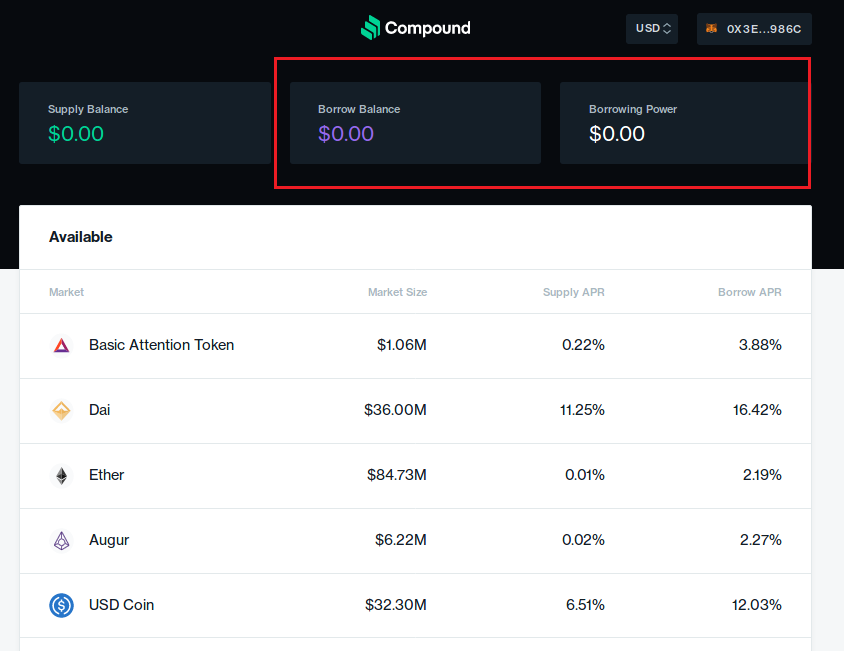844x656 pixels.
Task: Click USD Coin borrow APR 12.03%
Action: (x=756, y=605)
